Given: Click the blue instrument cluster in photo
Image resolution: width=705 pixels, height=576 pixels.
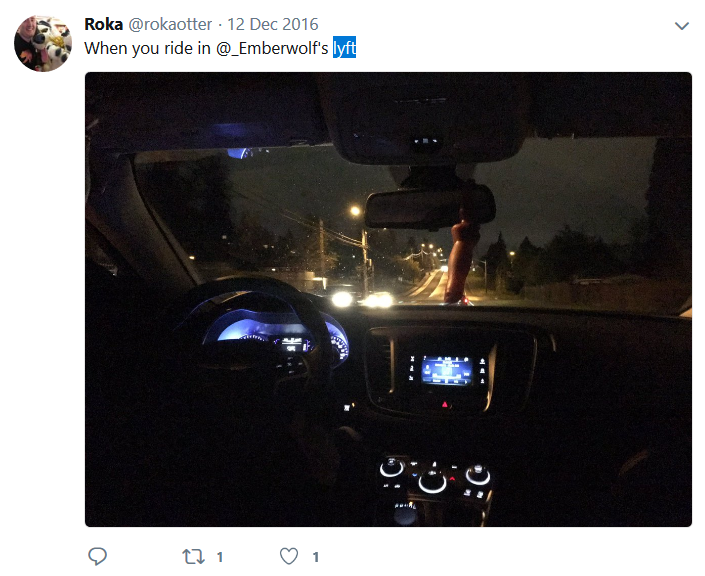Looking at the screenshot, I should tap(274, 335).
